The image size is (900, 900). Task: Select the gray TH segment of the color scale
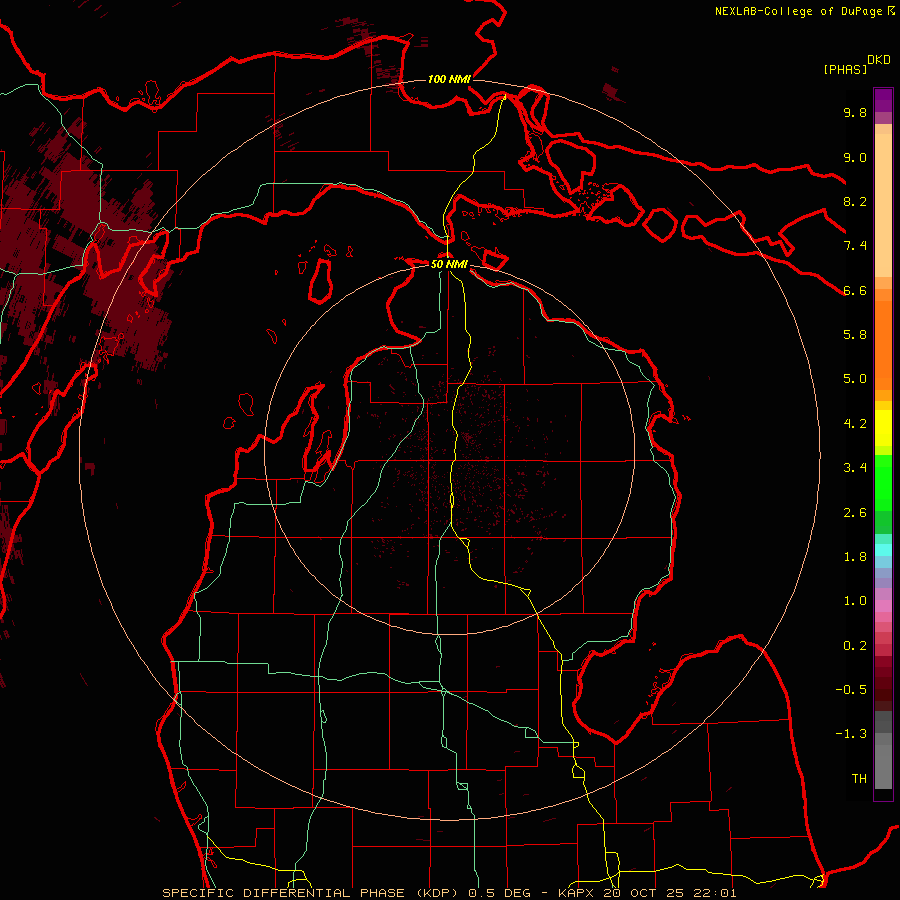tap(883, 766)
